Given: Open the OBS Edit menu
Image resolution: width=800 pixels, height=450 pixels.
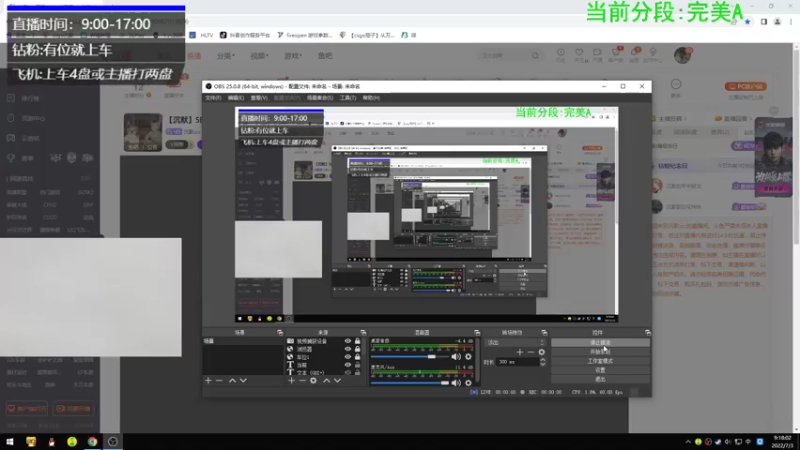Looking at the screenshot, I should pyautogui.click(x=236, y=97).
